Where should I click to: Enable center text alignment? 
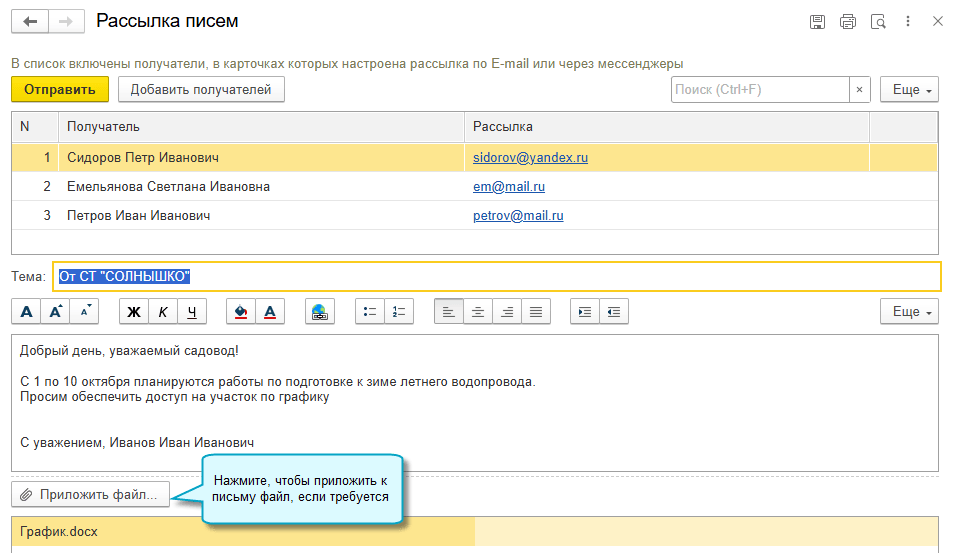(478, 312)
